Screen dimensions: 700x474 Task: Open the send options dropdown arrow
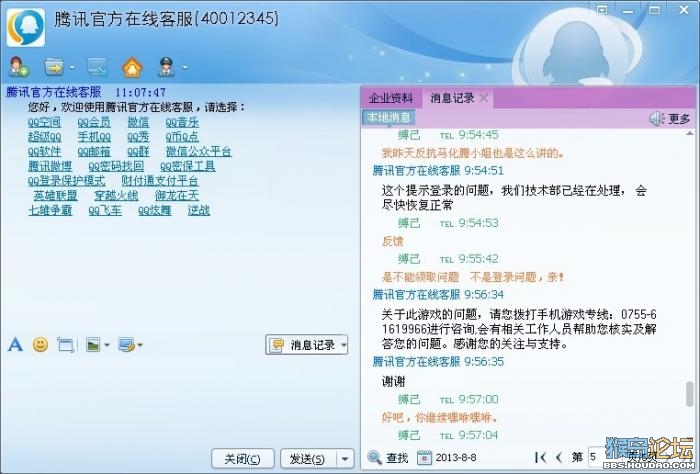pos(345,459)
